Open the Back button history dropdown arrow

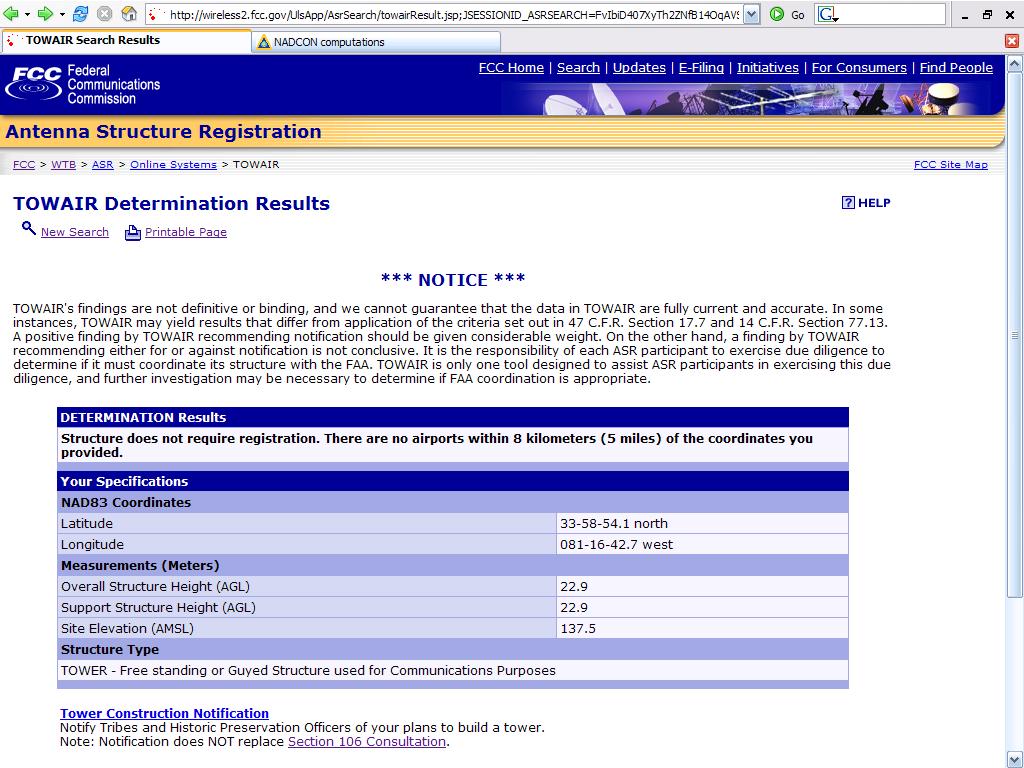[27, 14]
